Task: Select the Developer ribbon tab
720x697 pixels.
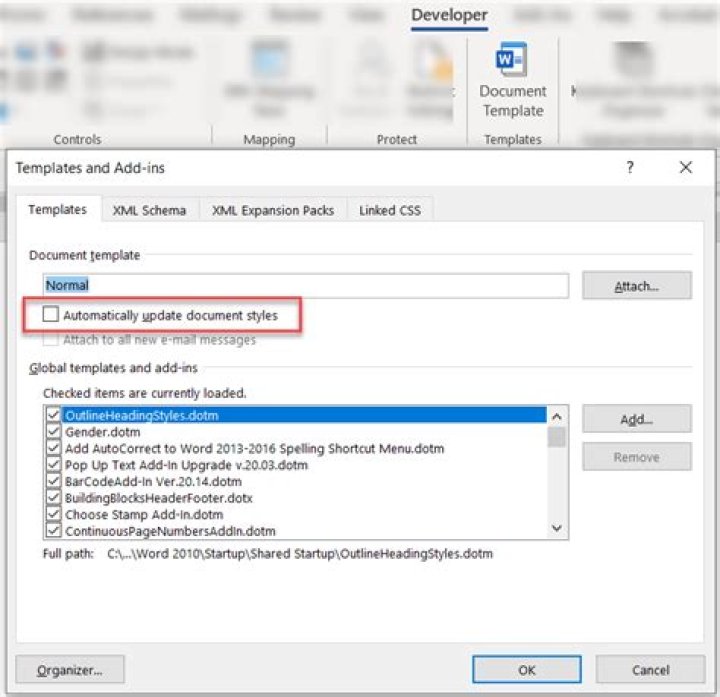Action: [x=449, y=15]
